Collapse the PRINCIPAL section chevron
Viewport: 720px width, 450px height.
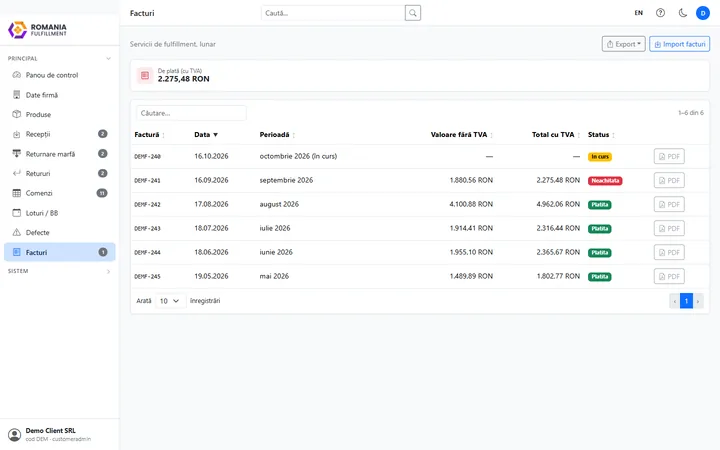pyautogui.click(x=108, y=58)
